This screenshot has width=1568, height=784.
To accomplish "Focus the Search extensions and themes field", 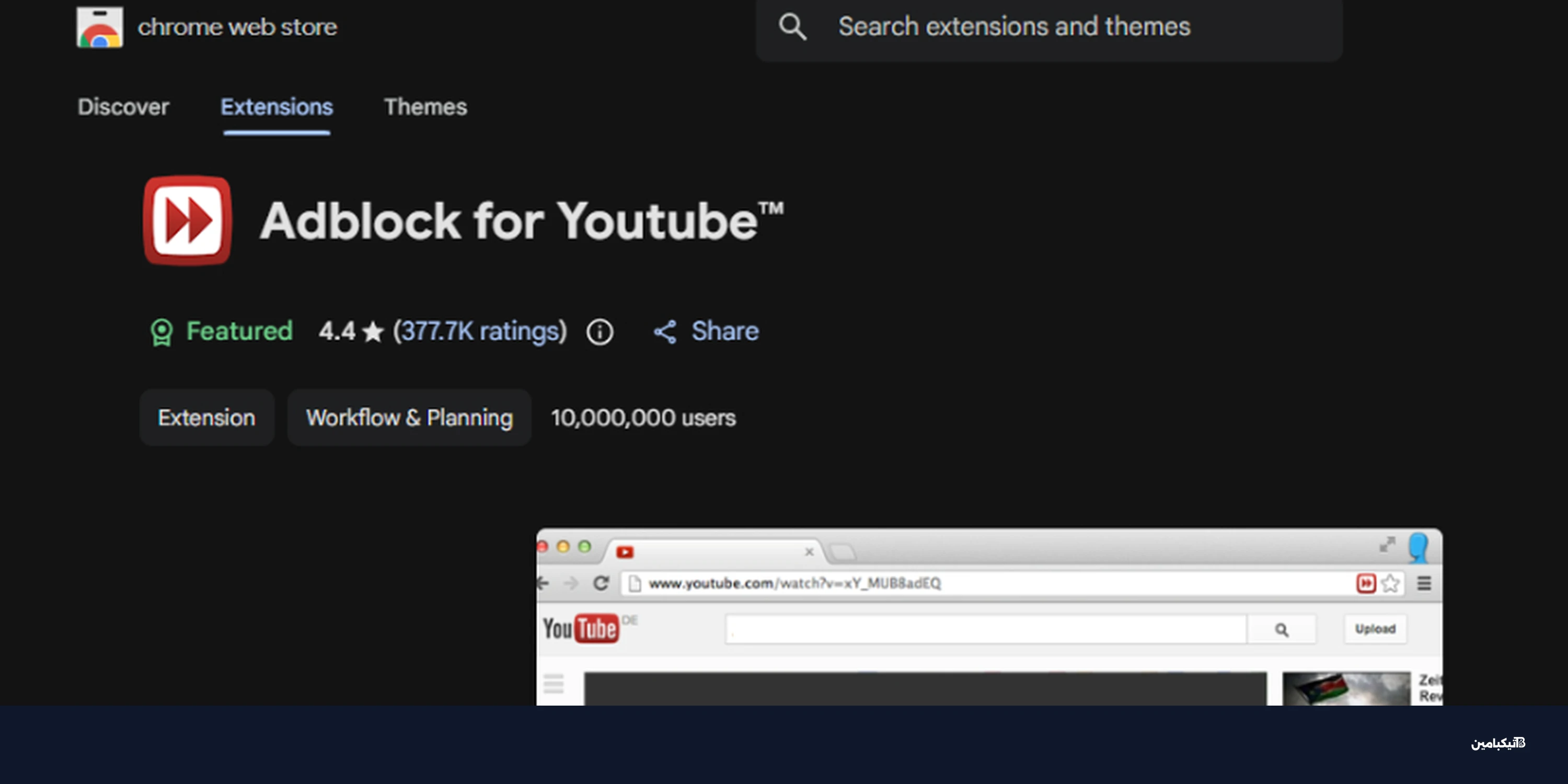I will click(1050, 28).
